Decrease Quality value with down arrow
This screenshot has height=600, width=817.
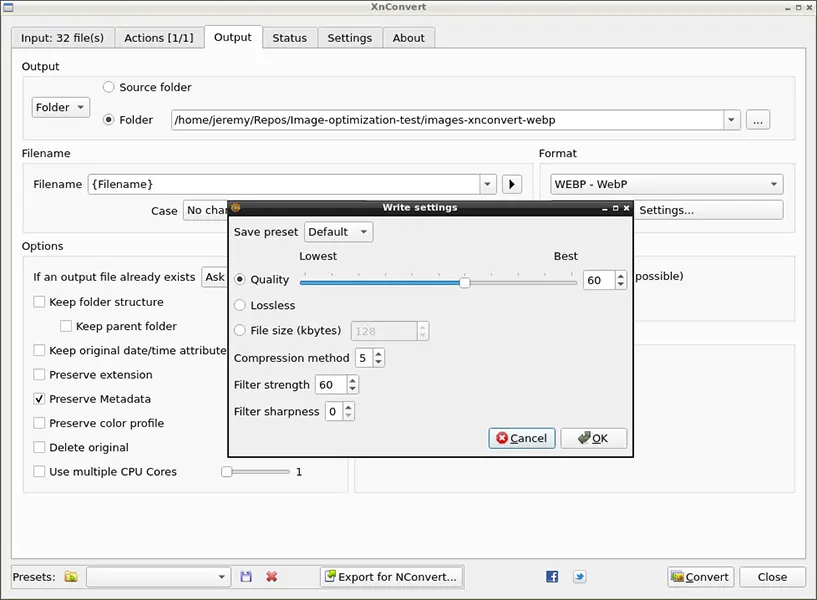click(621, 284)
